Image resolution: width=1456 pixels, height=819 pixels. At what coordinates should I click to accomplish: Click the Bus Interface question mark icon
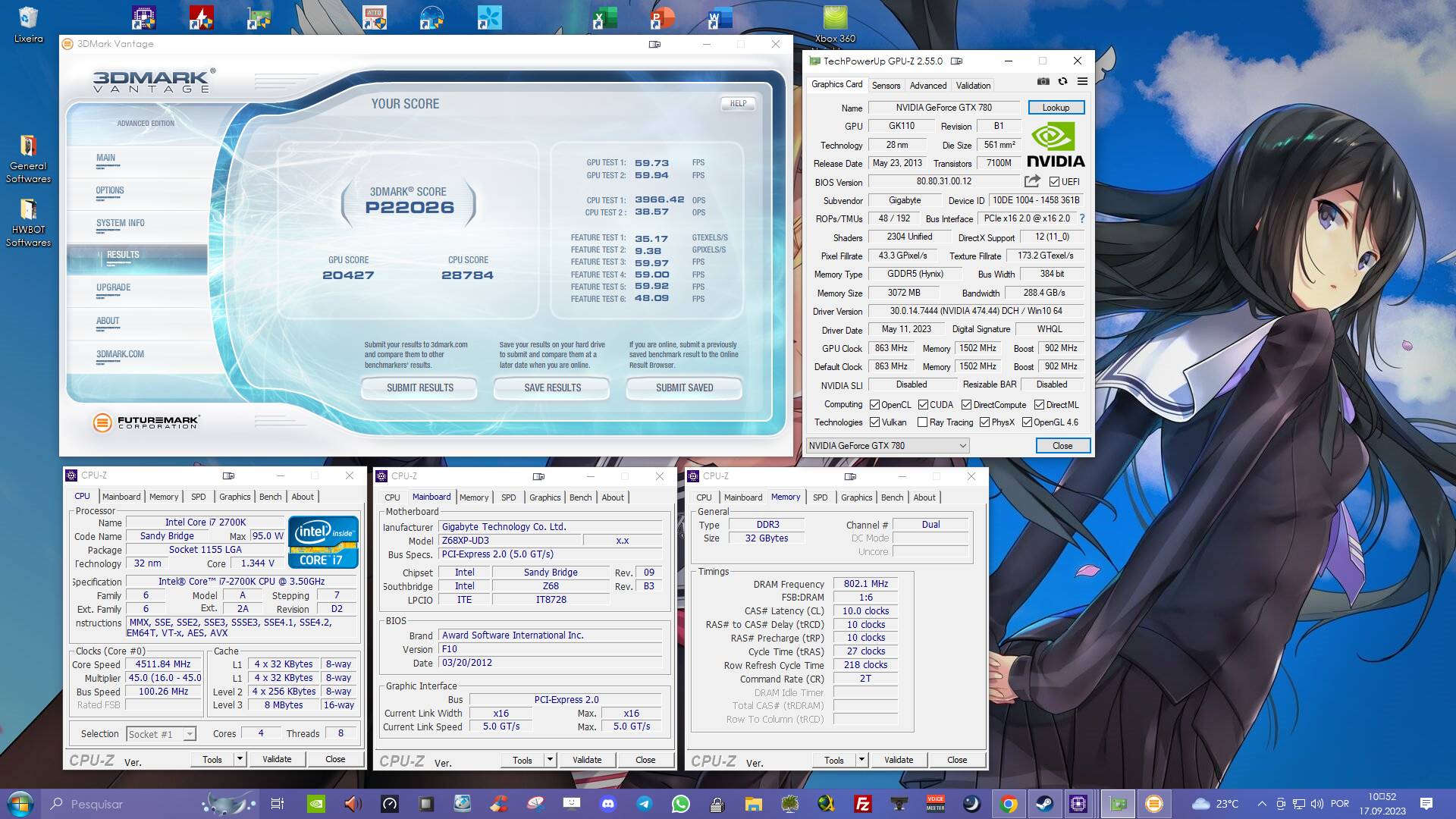click(x=1082, y=218)
